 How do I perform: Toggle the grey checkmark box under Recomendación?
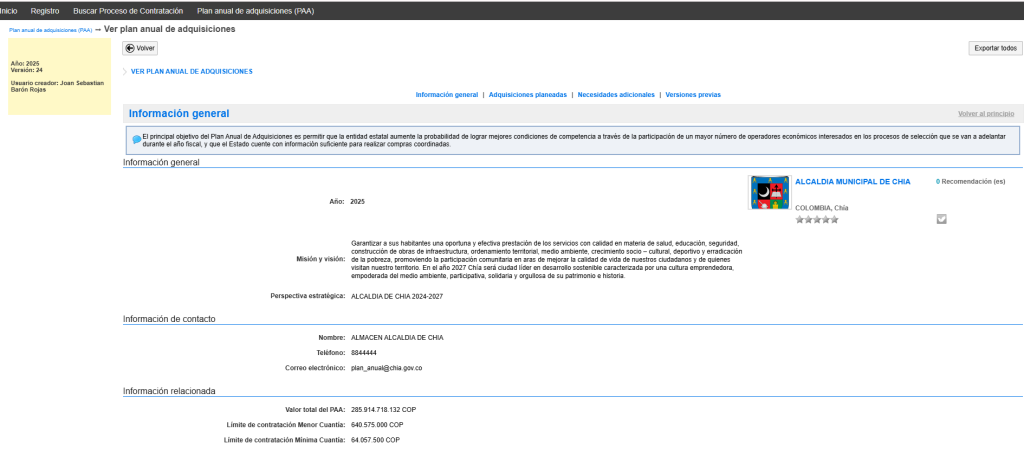[x=941, y=219]
